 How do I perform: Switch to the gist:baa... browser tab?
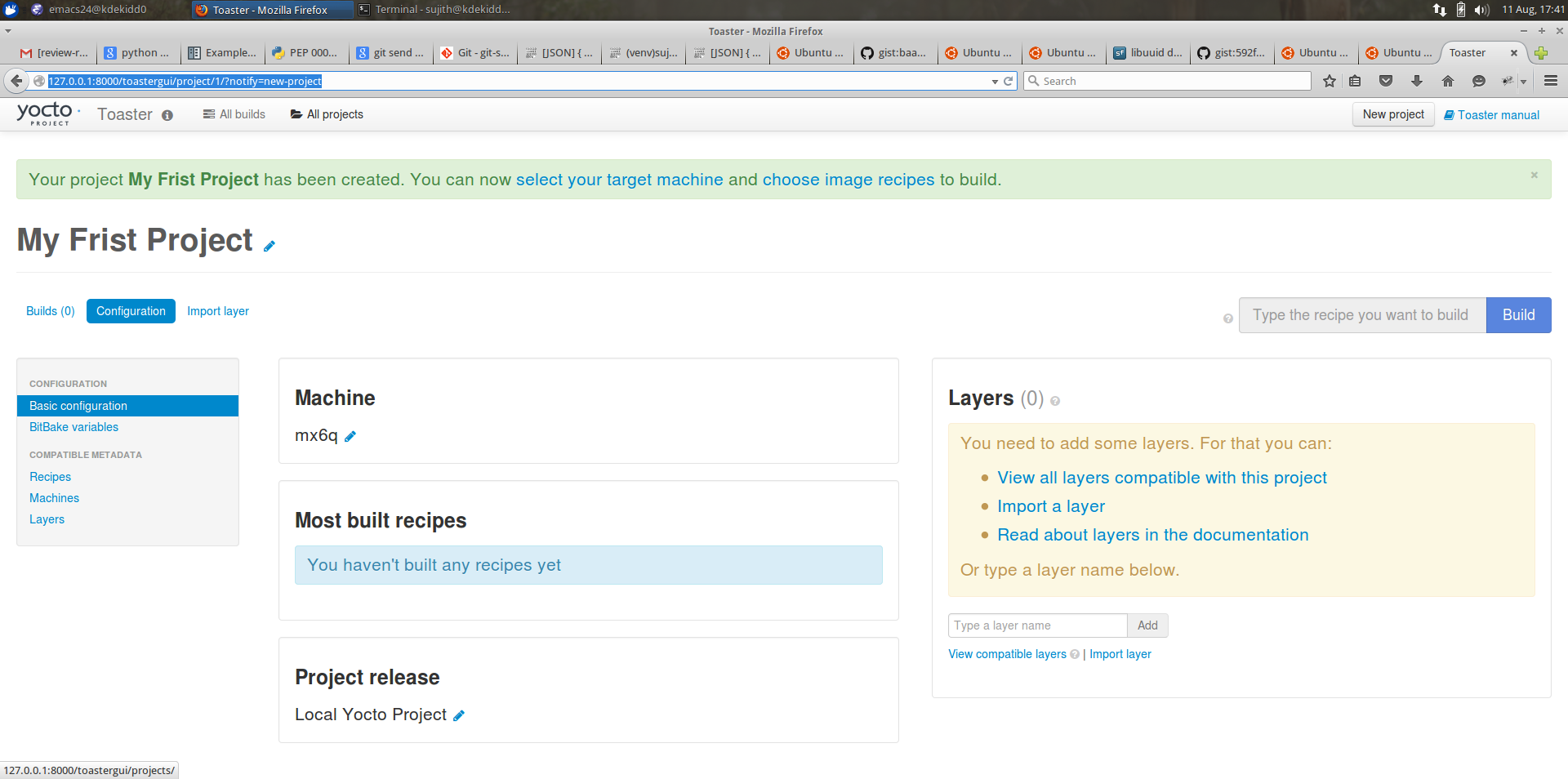pyautogui.click(x=894, y=53)
